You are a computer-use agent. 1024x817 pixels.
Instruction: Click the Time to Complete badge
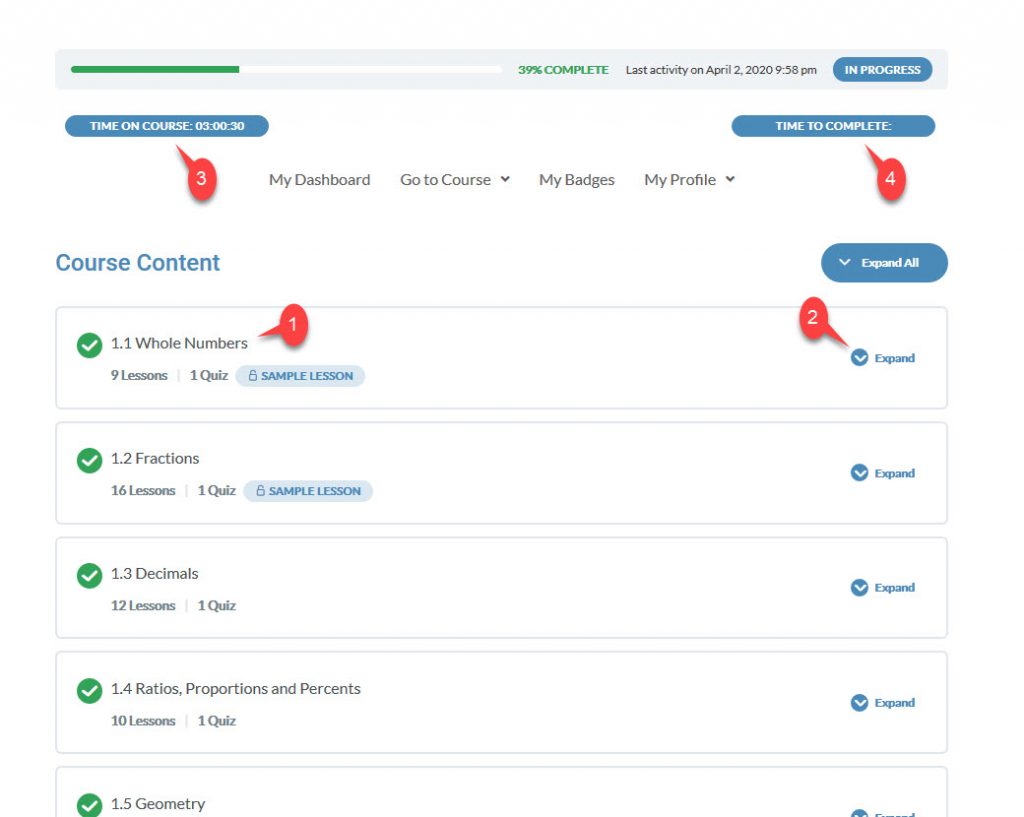click(x=833, y=126)
